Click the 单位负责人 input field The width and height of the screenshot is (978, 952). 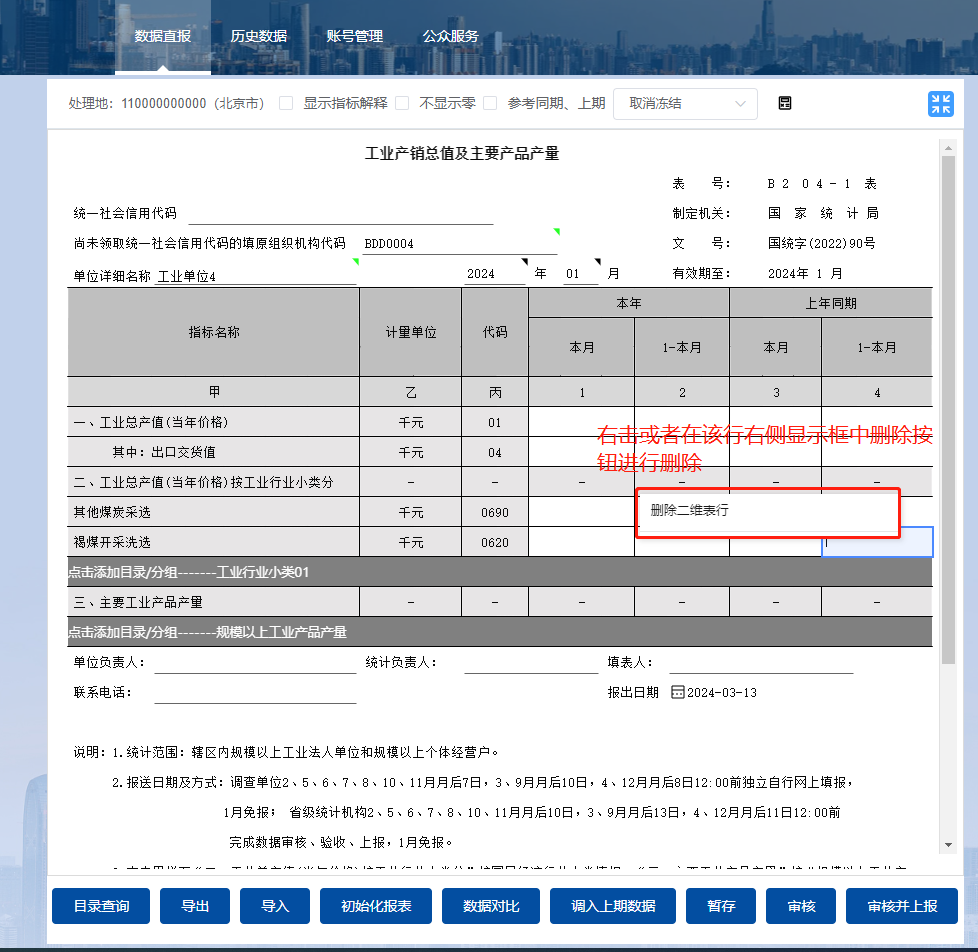click(x=254, y=663)
